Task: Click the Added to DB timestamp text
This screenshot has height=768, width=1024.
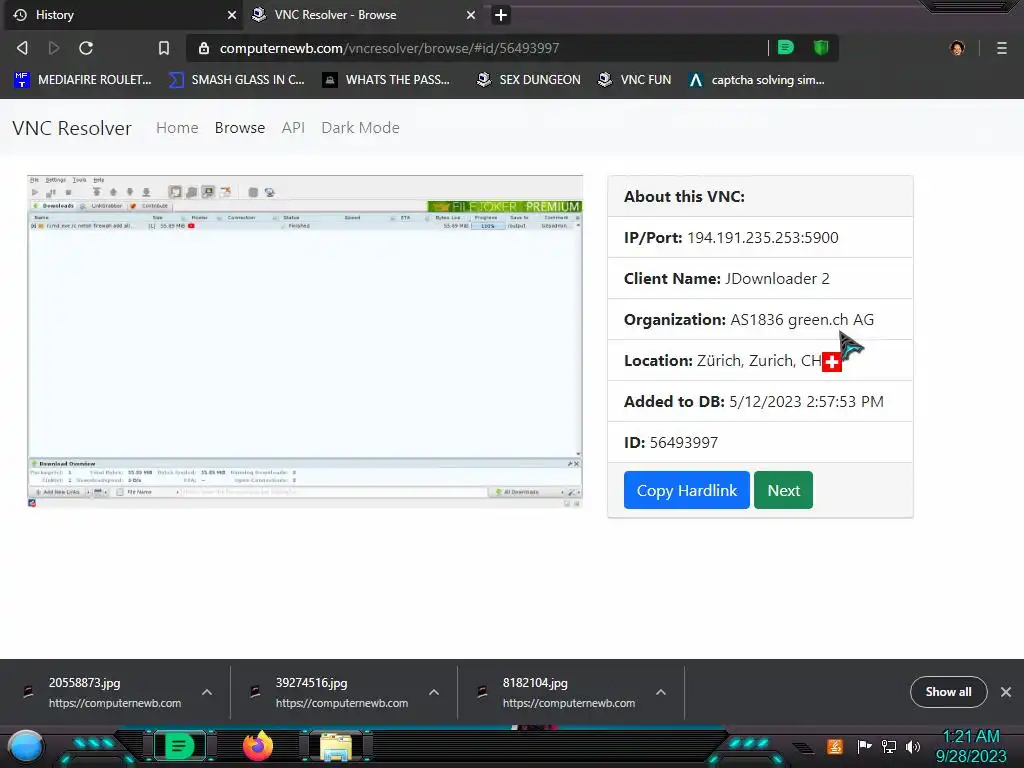Action: tap(754, 402)
